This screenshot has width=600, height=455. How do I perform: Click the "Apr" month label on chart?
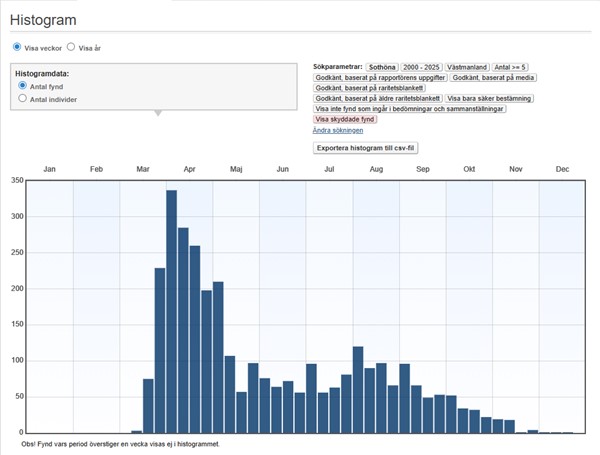click(189, 170)
